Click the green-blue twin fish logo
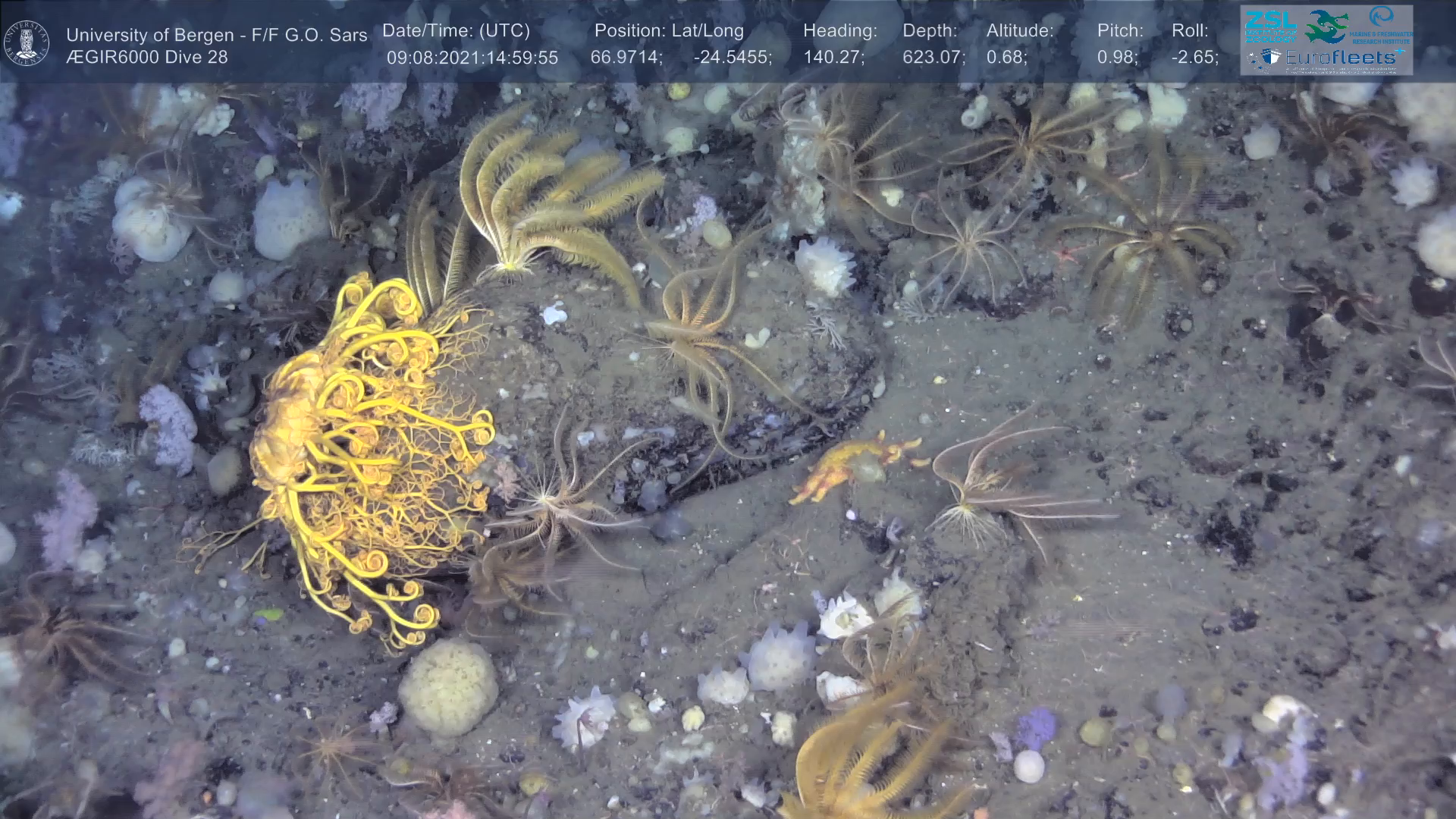The image size is (1456, 819). (x=1326, y=26)
